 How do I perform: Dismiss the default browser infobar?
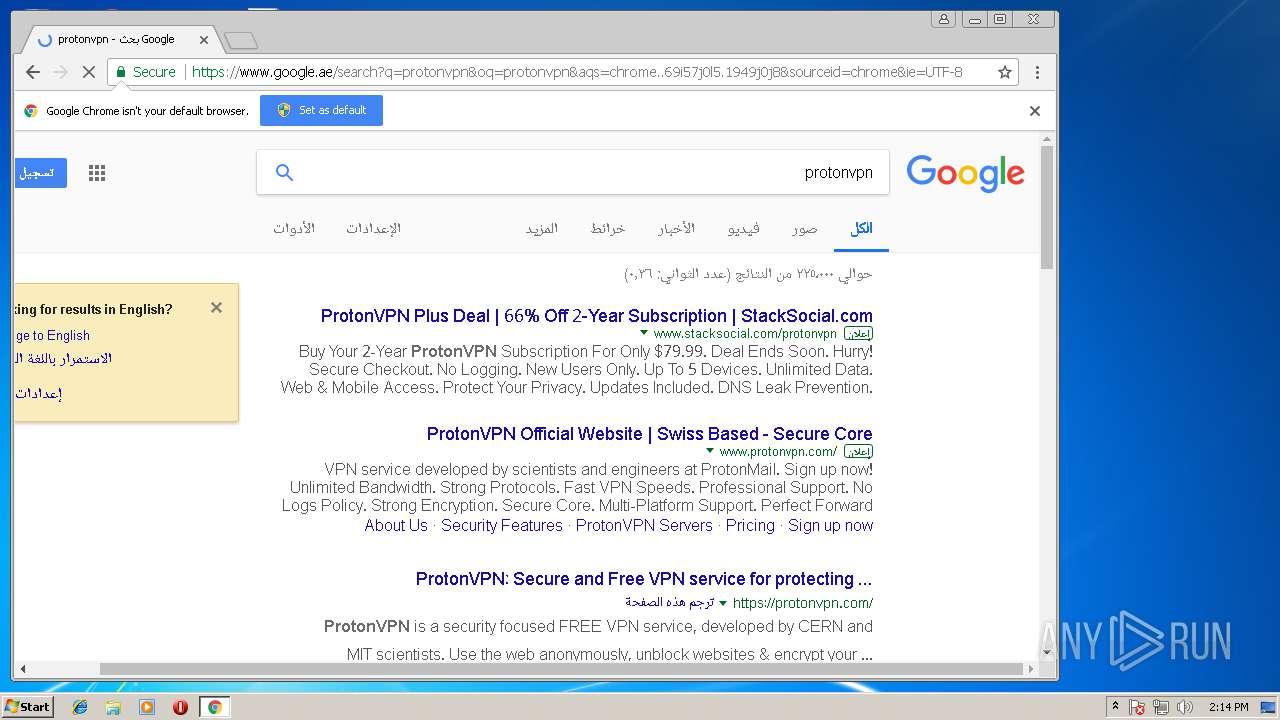click(x=1035, y=111)
